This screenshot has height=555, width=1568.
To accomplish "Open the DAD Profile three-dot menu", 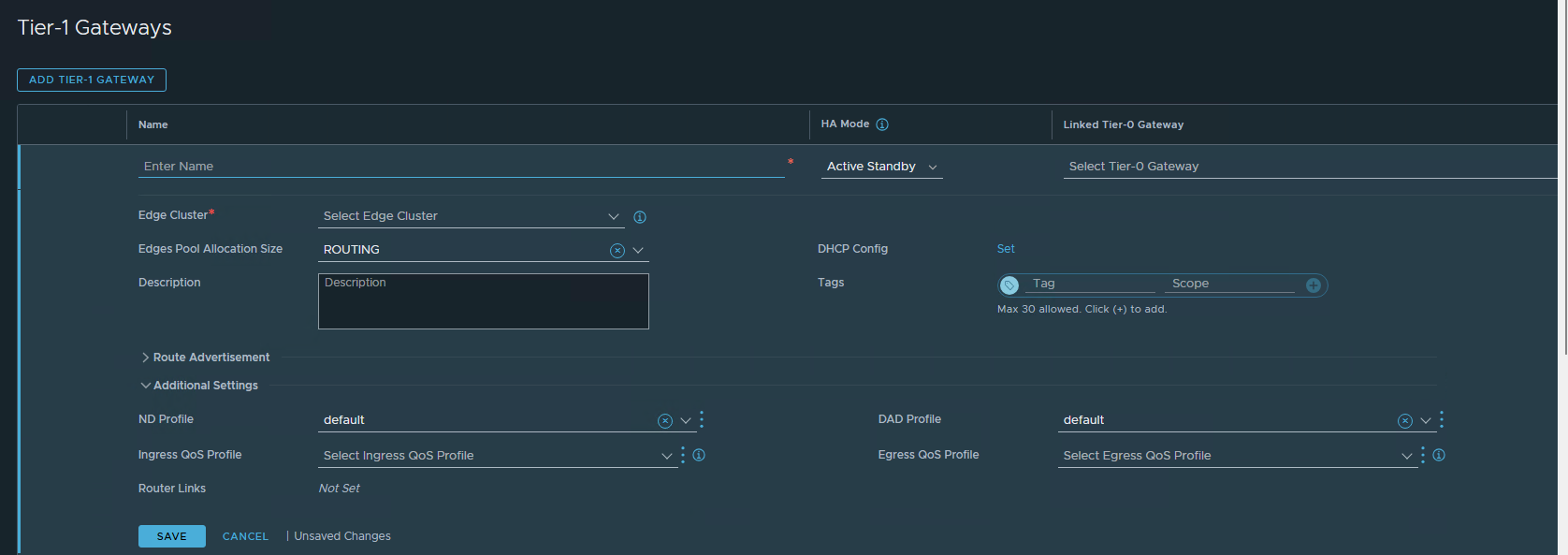I will pos(1442,420).
